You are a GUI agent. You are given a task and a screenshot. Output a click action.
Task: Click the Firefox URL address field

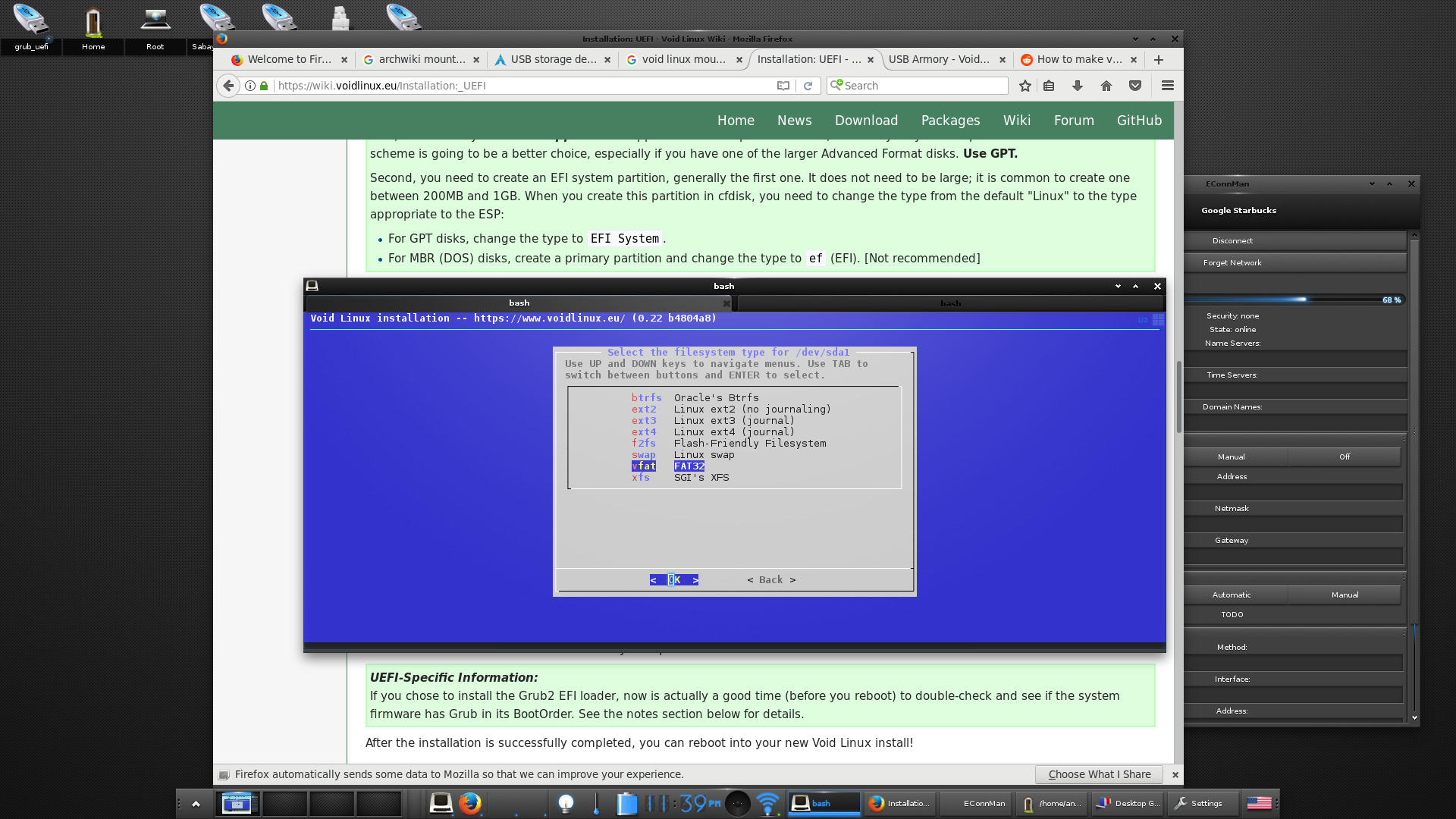[523, 86]
